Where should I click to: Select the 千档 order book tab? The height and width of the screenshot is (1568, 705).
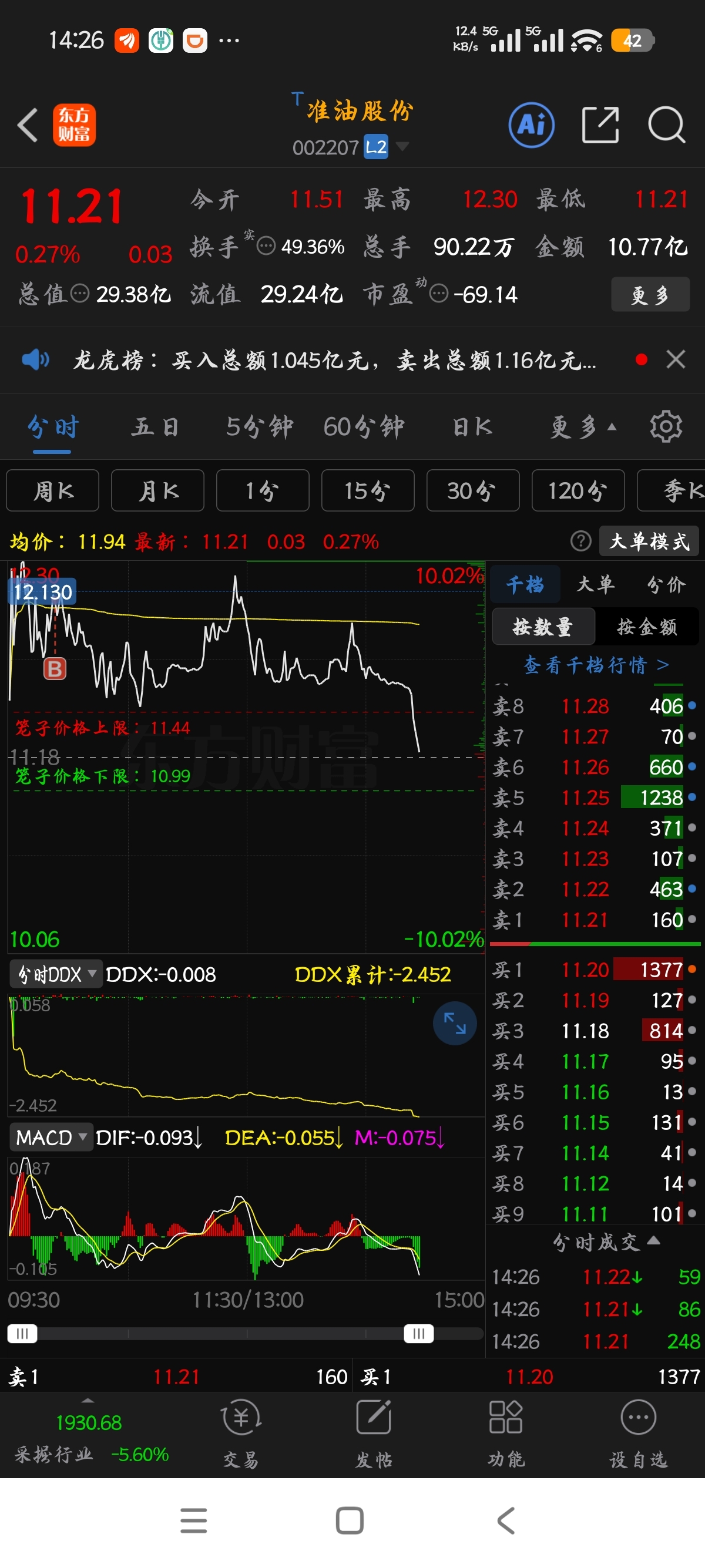(x=525, y=584)
